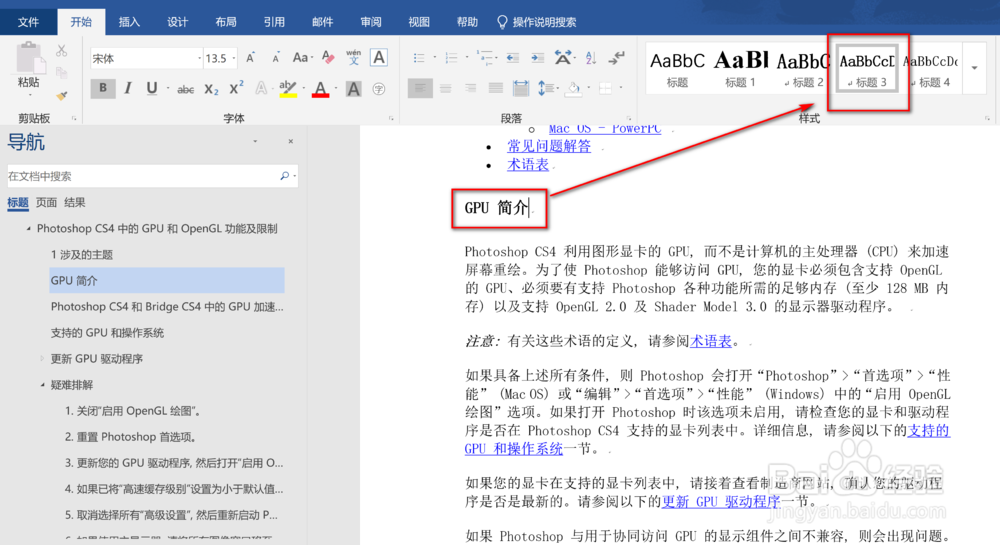Click the numbered list icon

(x=451, y=58)
